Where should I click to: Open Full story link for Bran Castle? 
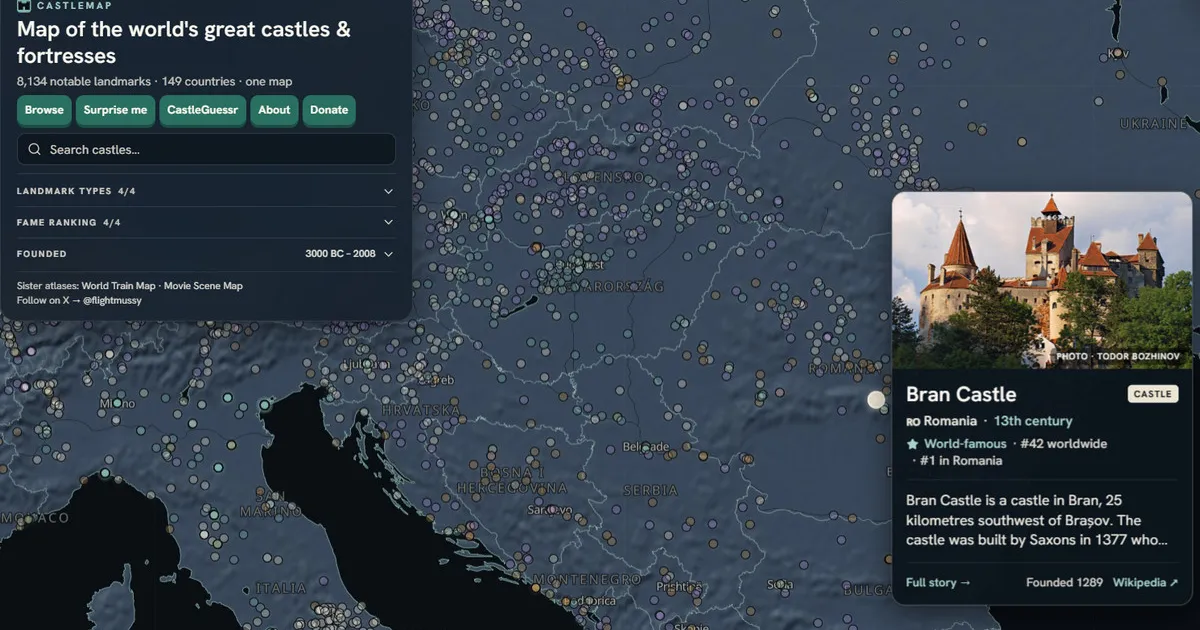tap(938, 583)
